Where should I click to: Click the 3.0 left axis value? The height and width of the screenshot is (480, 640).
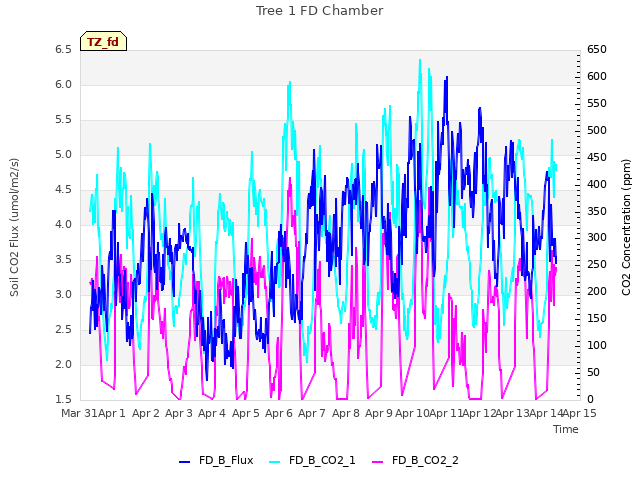[x=63, y=294]
